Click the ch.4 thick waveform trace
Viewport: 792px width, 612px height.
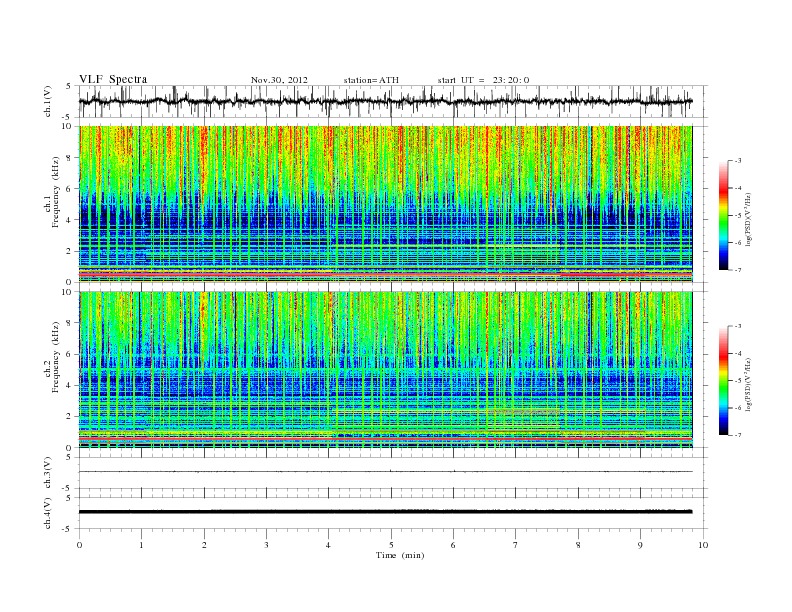click(x=385, y=512)
